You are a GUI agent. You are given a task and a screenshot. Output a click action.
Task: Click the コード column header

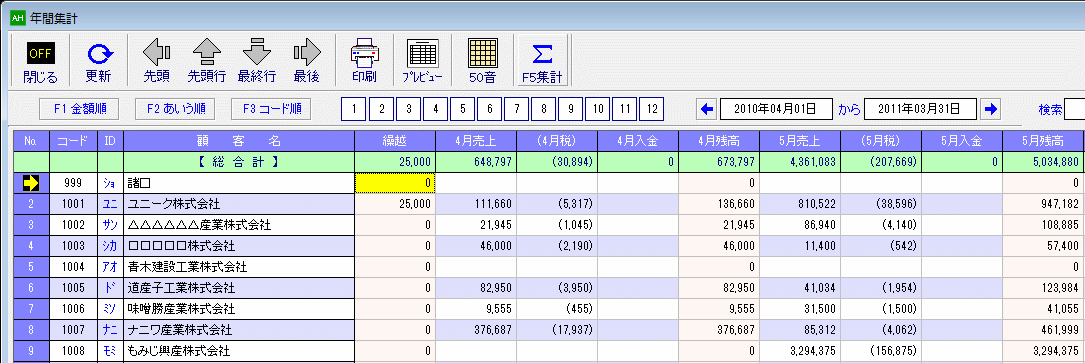tap(73, 141)
